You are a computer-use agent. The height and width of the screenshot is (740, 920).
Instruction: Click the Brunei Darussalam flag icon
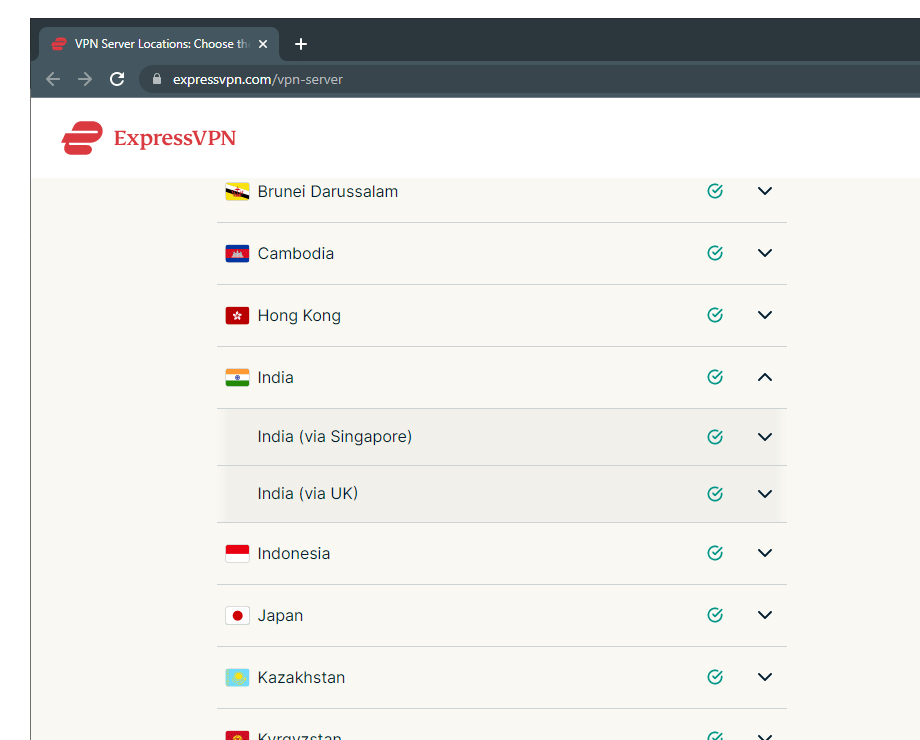tap(237, 191)
